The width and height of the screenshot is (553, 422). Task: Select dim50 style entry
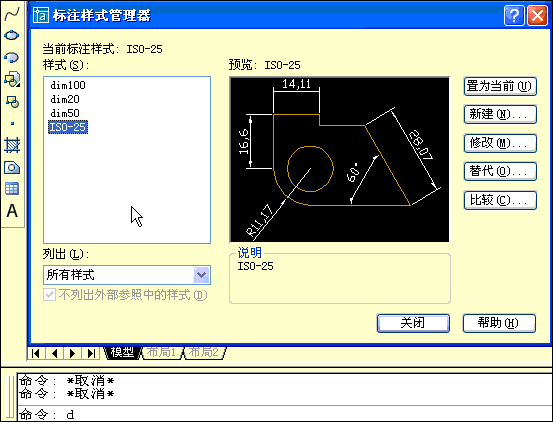pos(65,113)
